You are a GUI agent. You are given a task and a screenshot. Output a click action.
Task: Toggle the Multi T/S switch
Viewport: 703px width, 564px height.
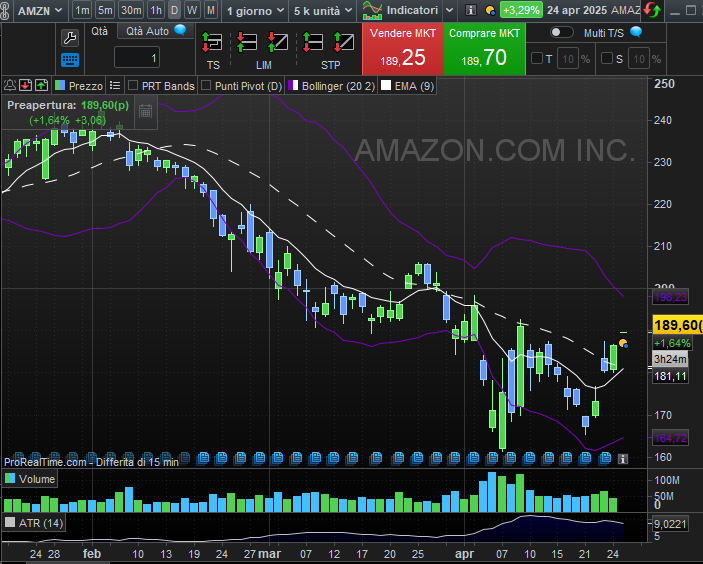click(x=562, y=32)
